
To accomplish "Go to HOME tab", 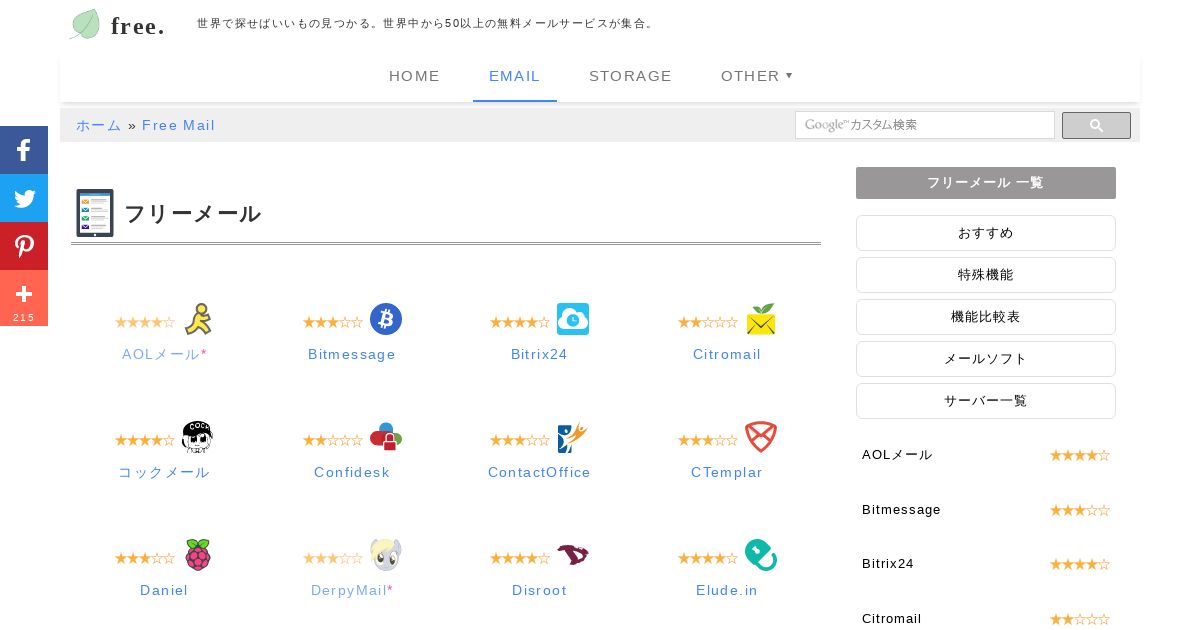I will (x=415, y=76).
